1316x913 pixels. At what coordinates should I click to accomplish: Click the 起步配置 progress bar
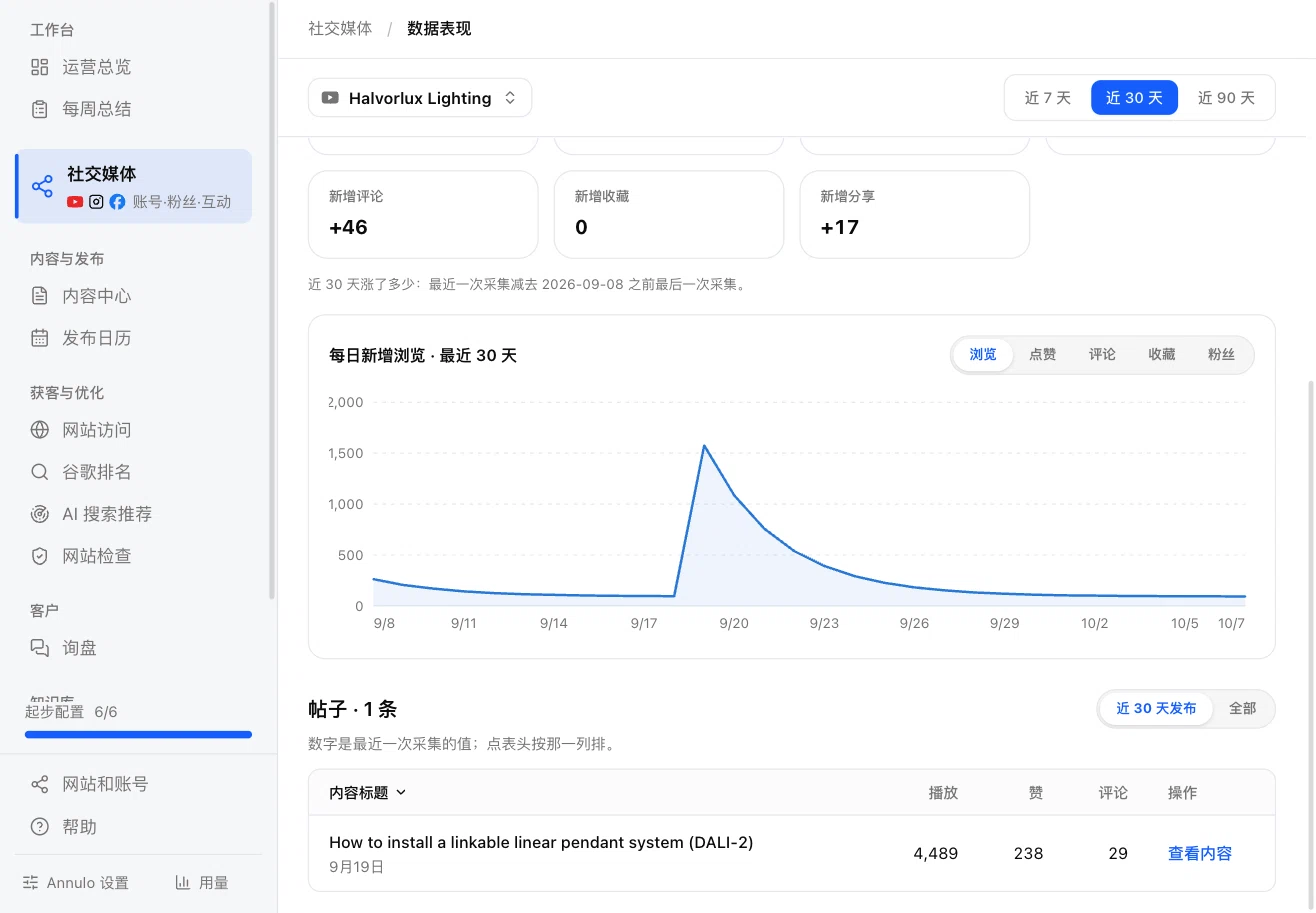coord(138,735)
